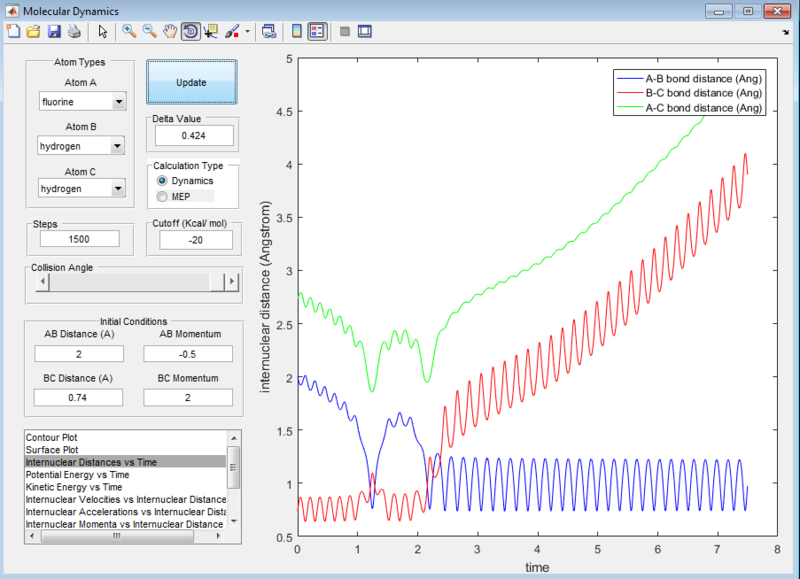The width and height of the screenshot is (800, 579).
Task: Click the plot list scroll-down arrow
Action: tap(234, 521)
